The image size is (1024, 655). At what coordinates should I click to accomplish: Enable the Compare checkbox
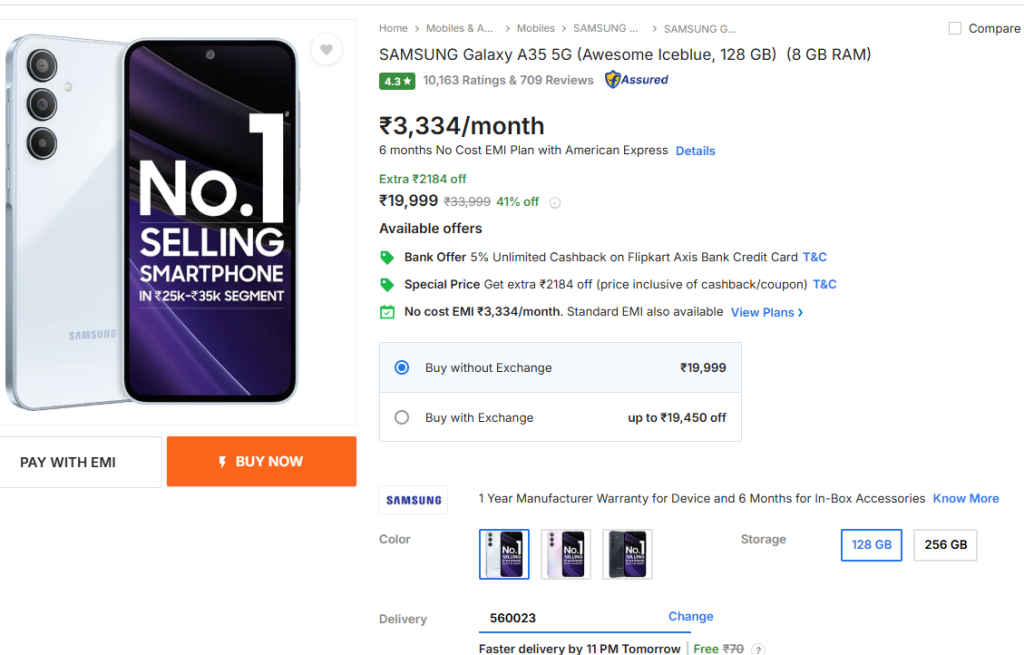pyautogui.click(x=953, y=28)
